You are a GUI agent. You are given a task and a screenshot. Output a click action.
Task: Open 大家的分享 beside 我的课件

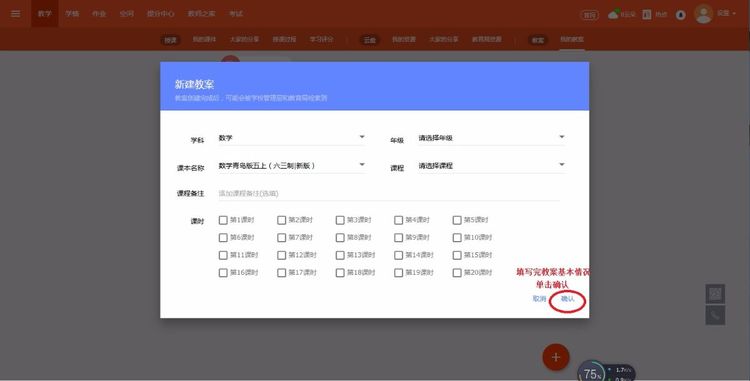(244, 39)
